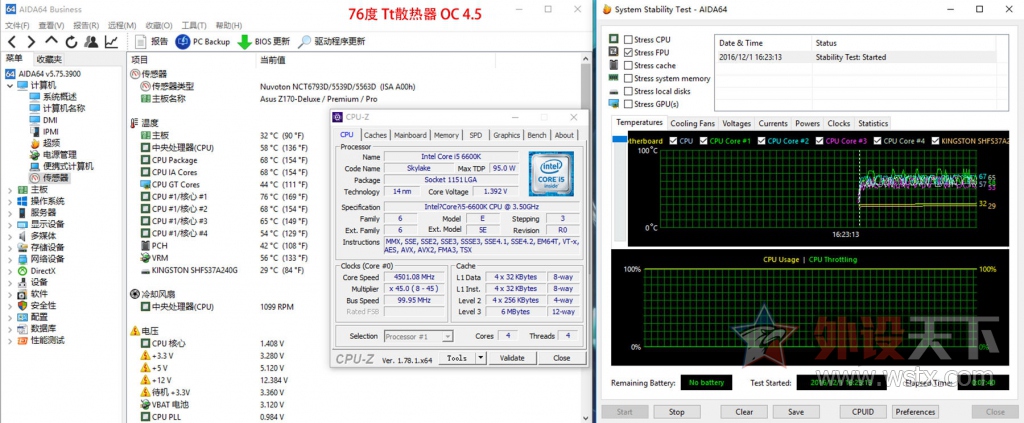Toggle CPU Core #2 graph checkbox
This screenshot has height=423, width=1024.
[x=761, y=140]
